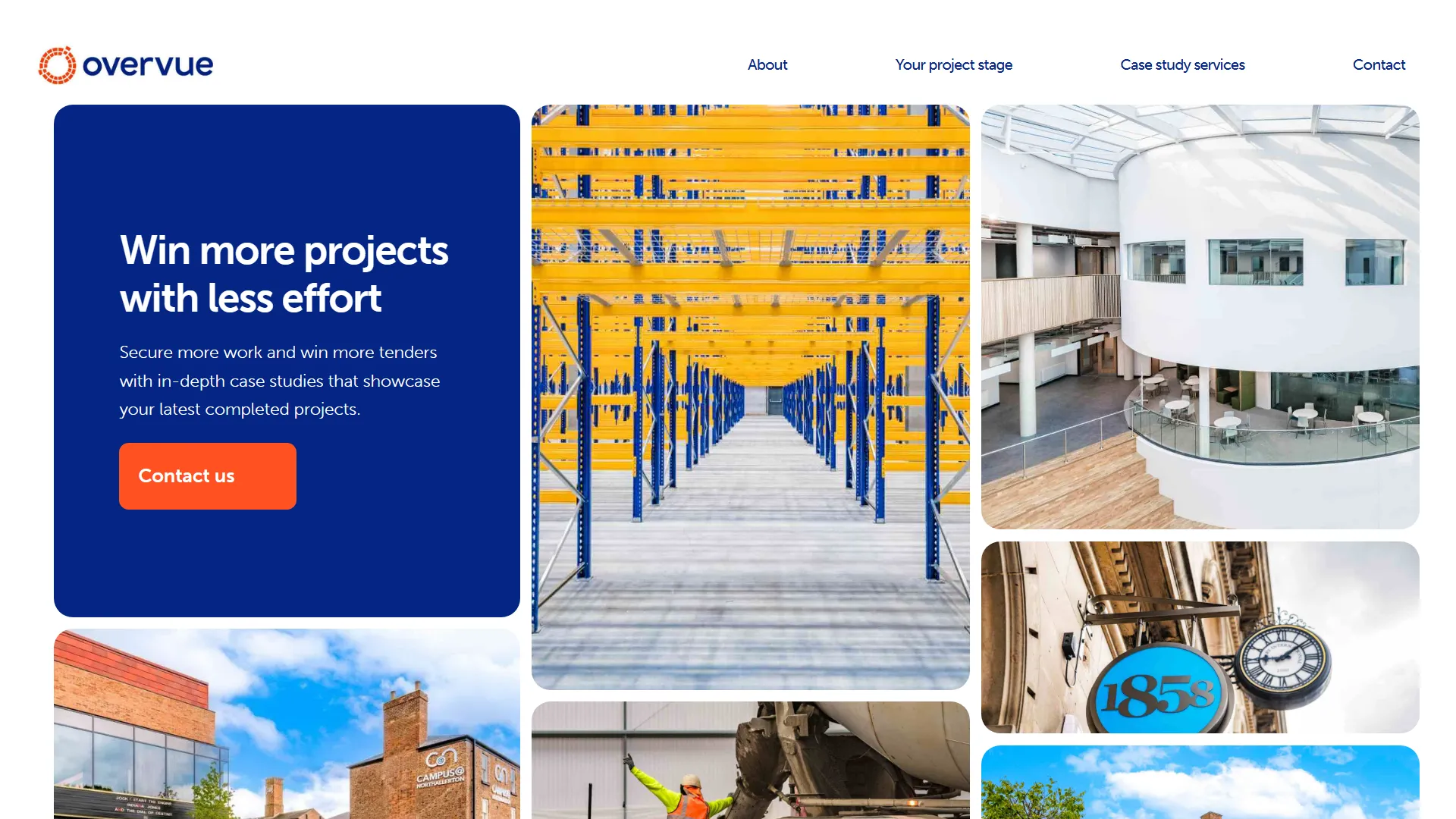The width and height of the screenshot is (1456, 819).
Task: Select Case study services in the navigation
Action: coord(1182,65)
